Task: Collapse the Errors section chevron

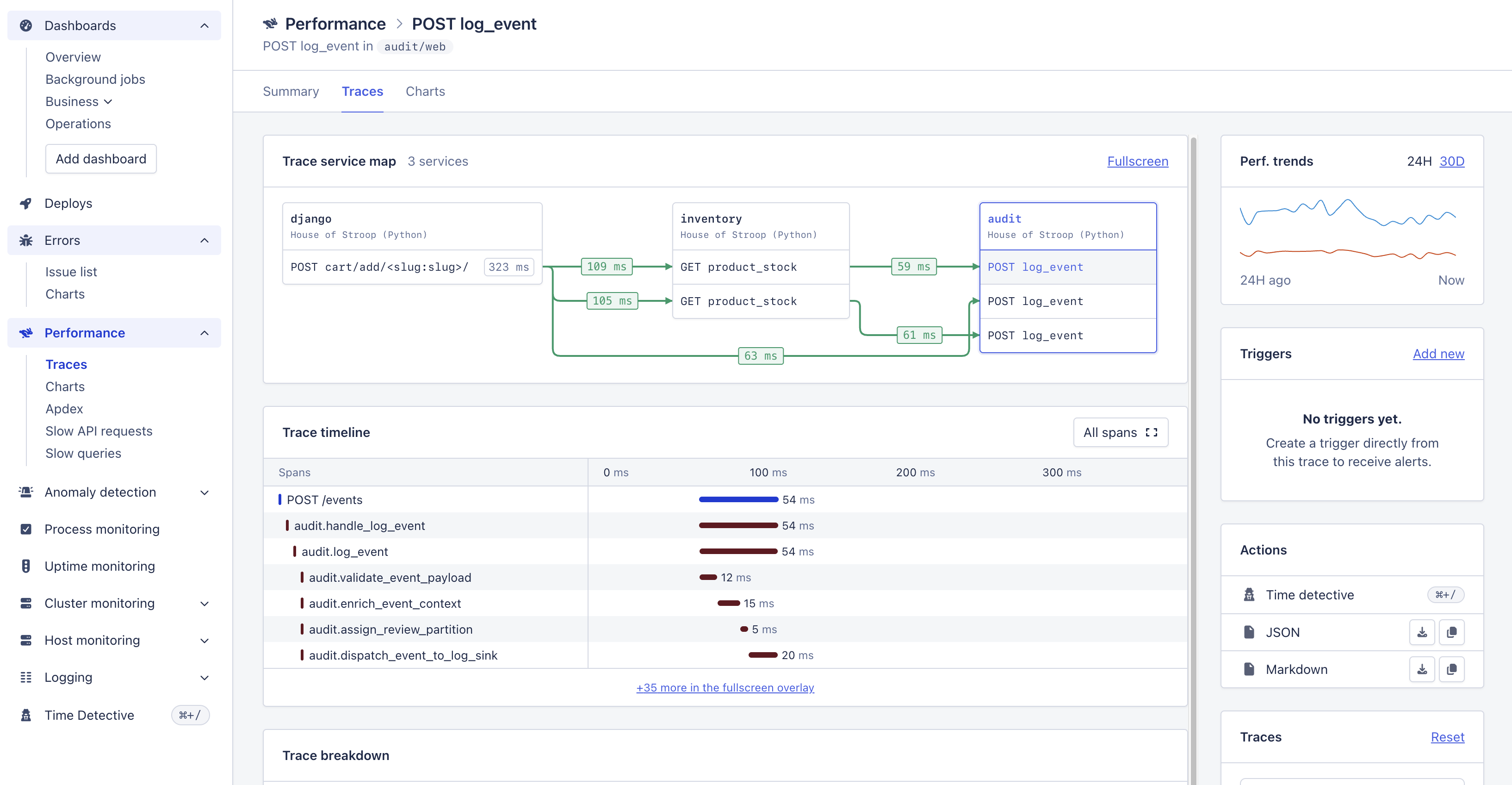Action: click(204, 240)
